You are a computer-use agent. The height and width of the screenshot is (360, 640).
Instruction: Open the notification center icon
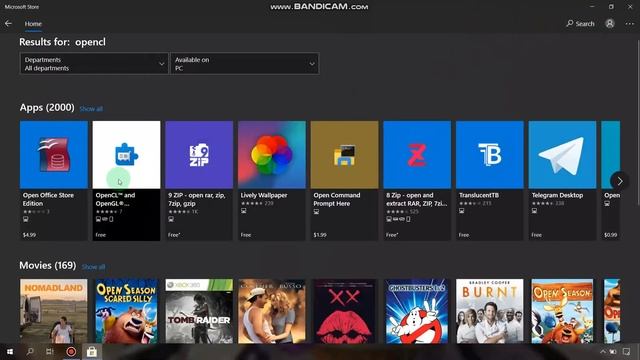[627, 351]
